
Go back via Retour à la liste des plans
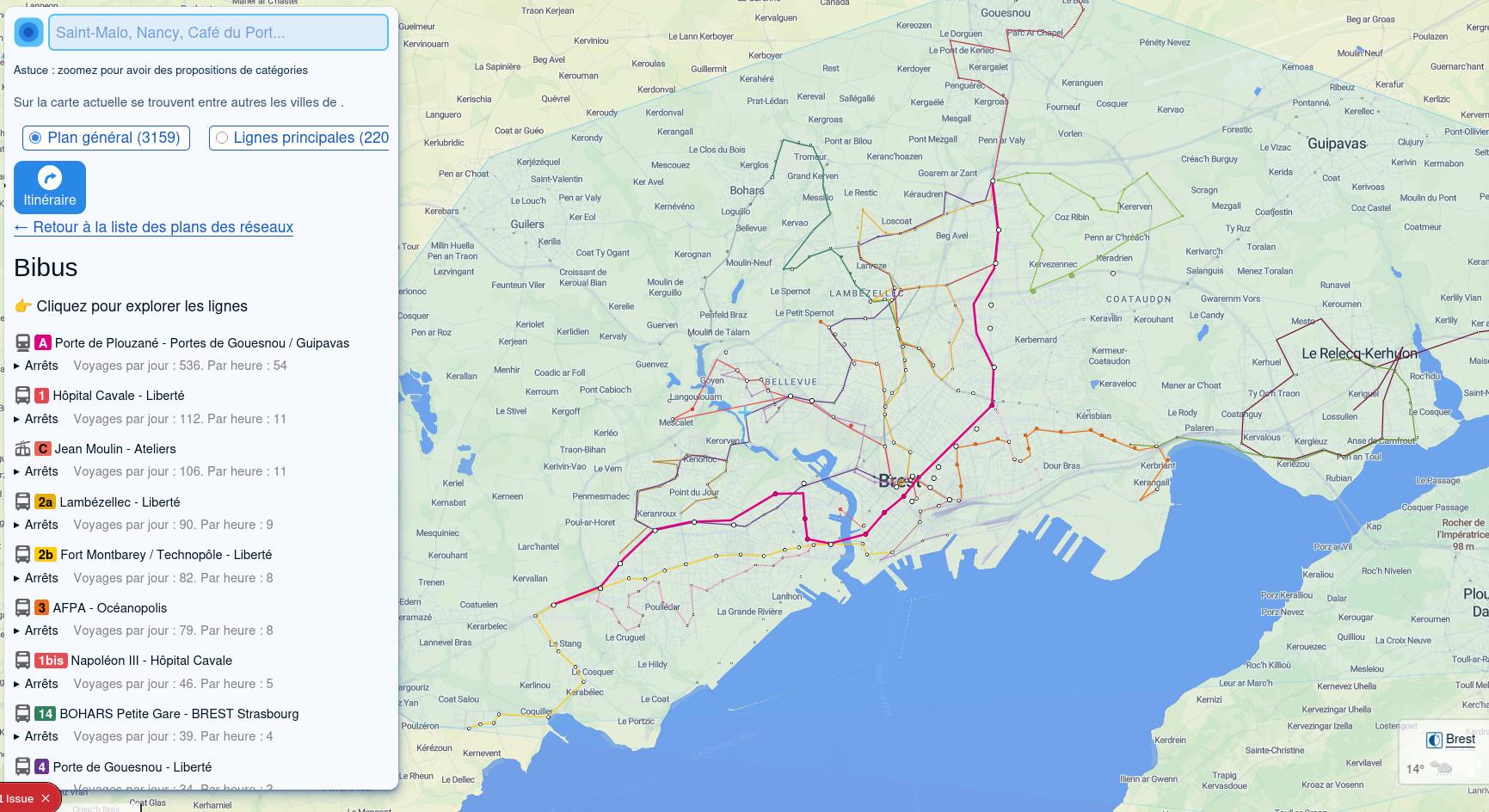click(x=154, y=227)
